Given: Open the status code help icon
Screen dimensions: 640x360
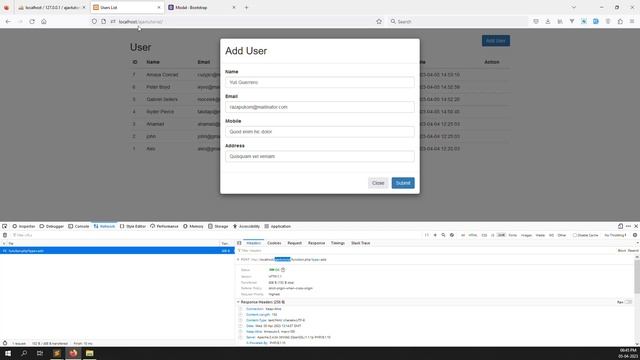Looking at the screenshot, I should pos(283,270).
